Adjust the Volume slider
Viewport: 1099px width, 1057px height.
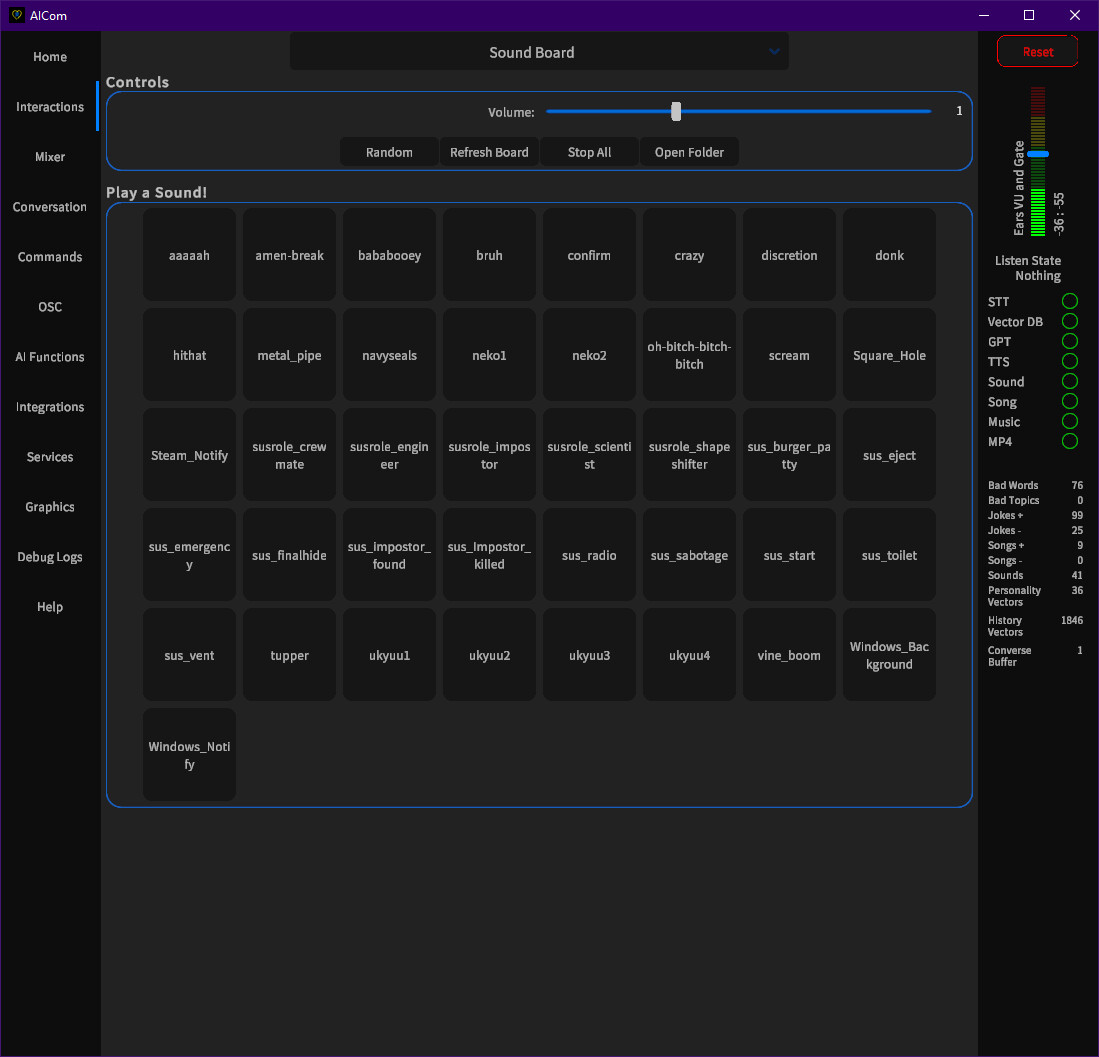tap(675, 111)
